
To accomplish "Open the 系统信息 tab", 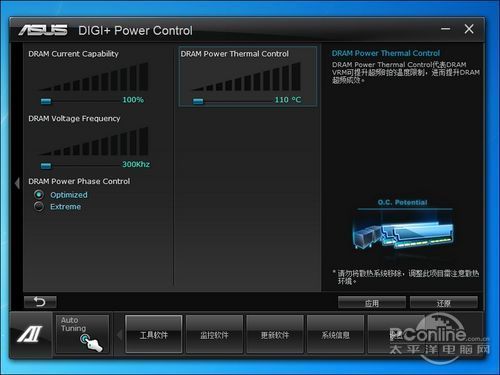I will click(x=336, y=334).
